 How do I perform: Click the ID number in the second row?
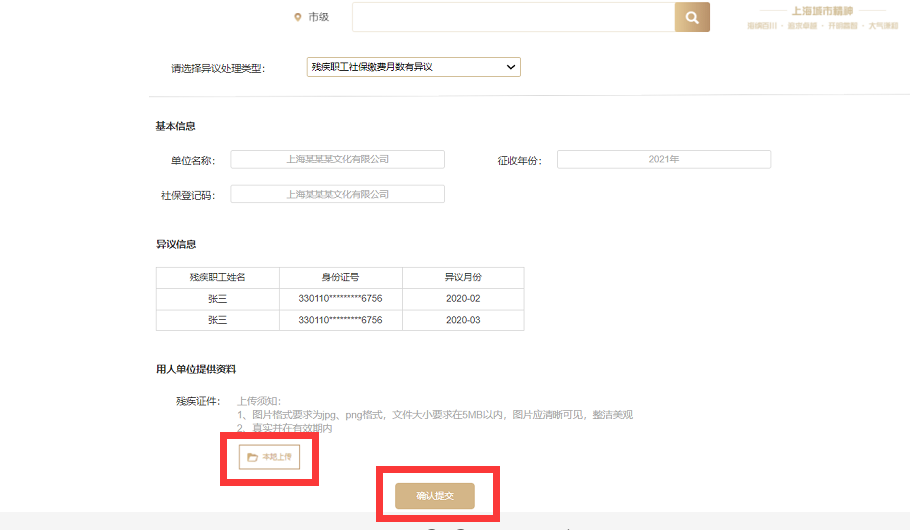340,320
